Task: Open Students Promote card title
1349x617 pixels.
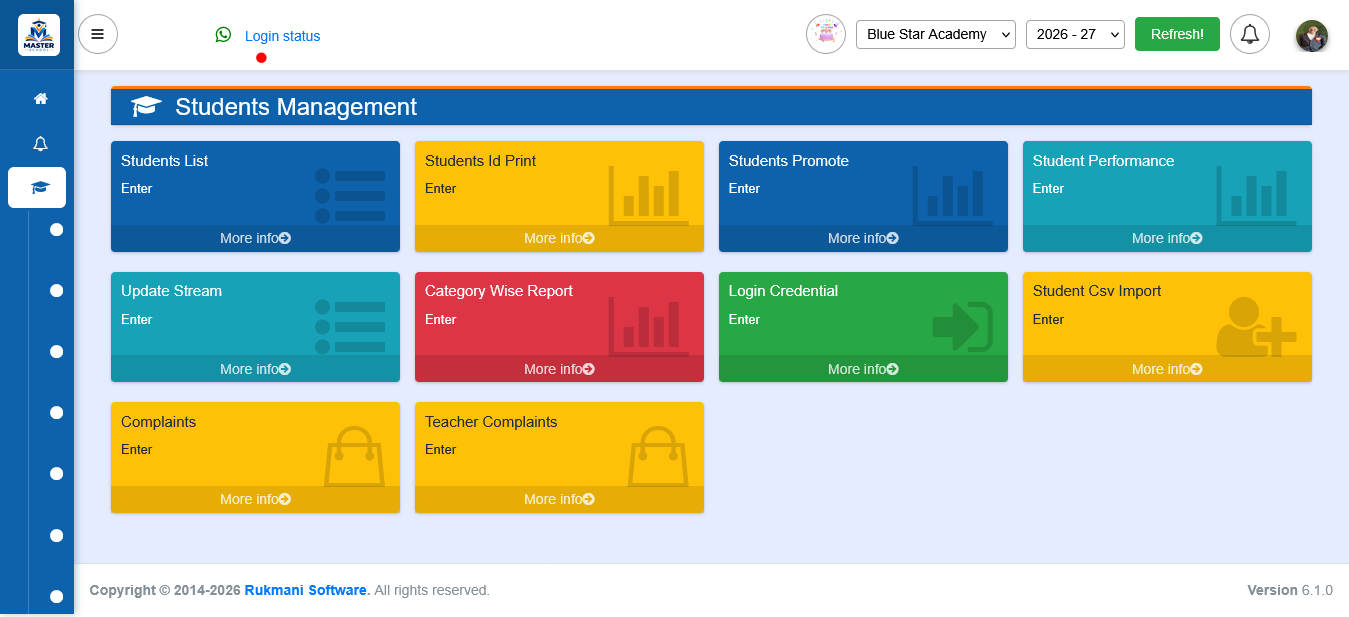Action: click(x=789, y=161)
